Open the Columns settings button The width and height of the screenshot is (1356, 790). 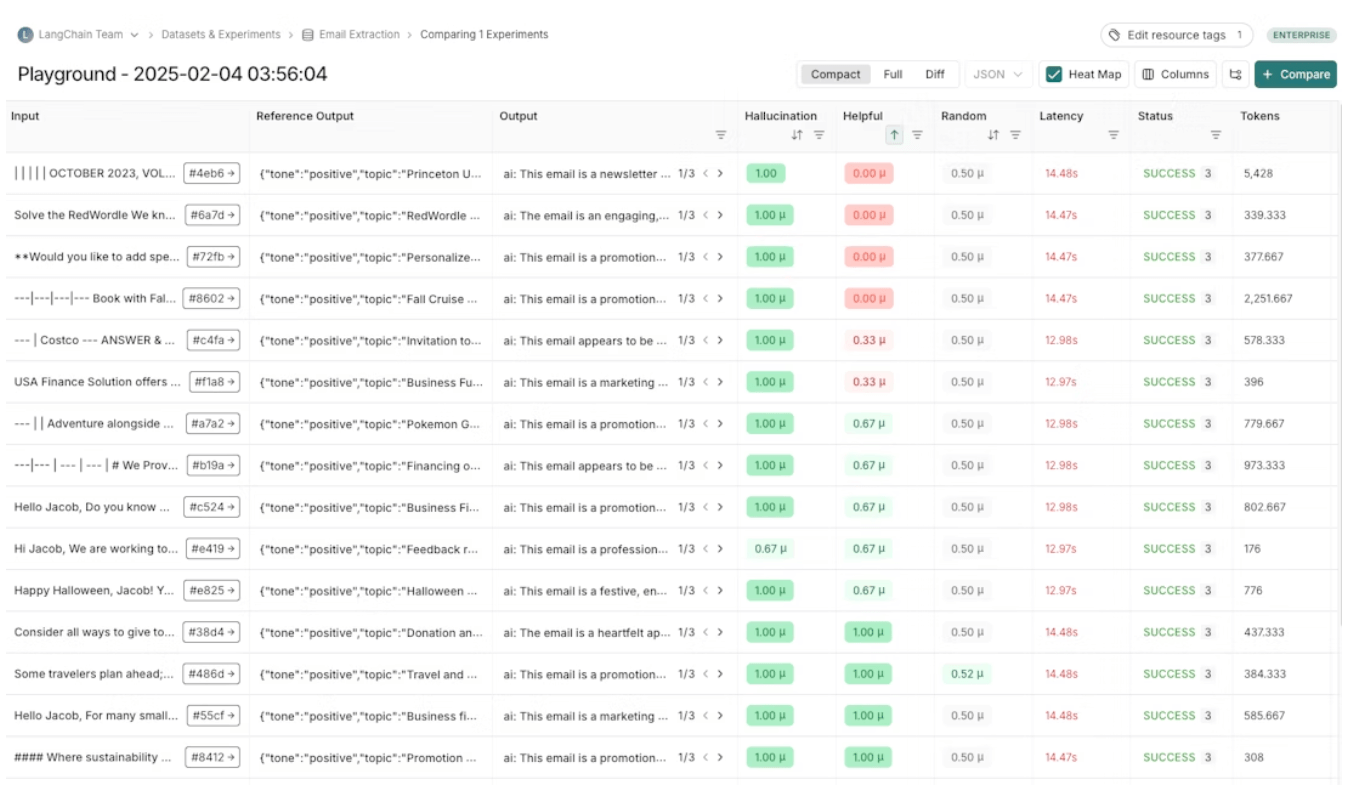click(1176, 74)
